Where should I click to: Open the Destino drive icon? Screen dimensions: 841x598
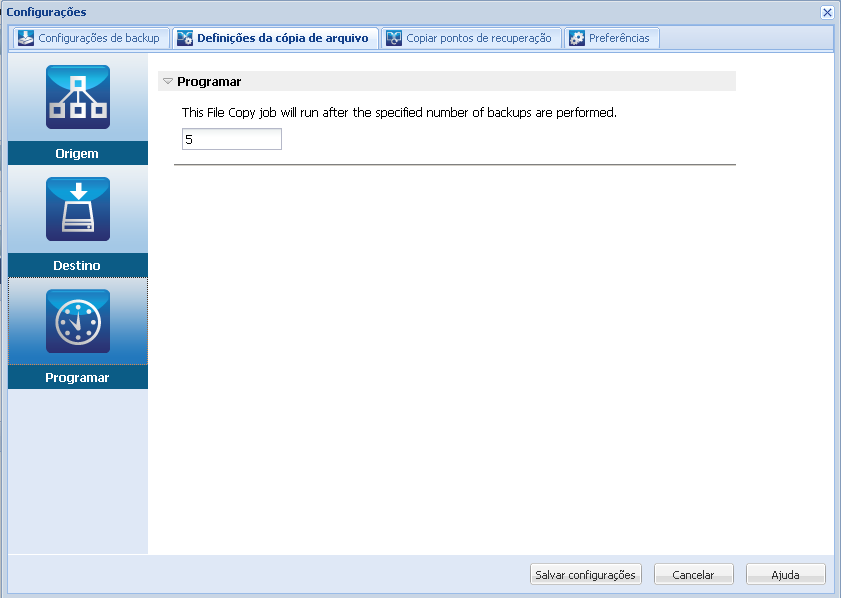(x=78, y=209)
